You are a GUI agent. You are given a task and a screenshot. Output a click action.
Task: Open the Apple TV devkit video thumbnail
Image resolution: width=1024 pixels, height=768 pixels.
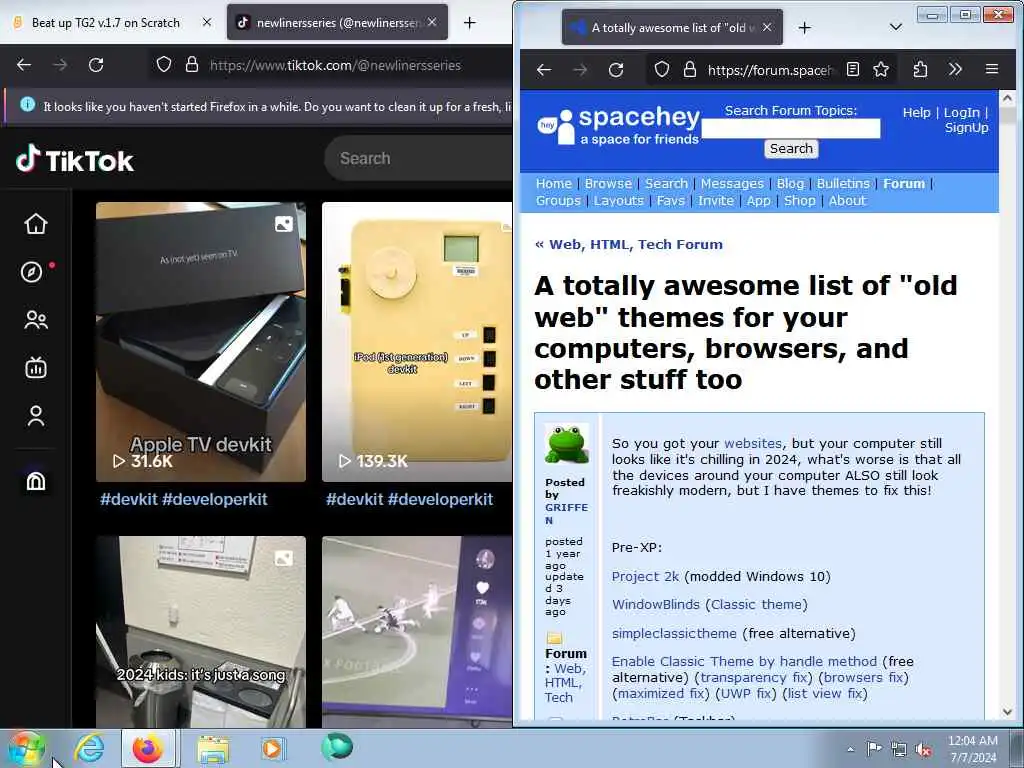[200, 342]
